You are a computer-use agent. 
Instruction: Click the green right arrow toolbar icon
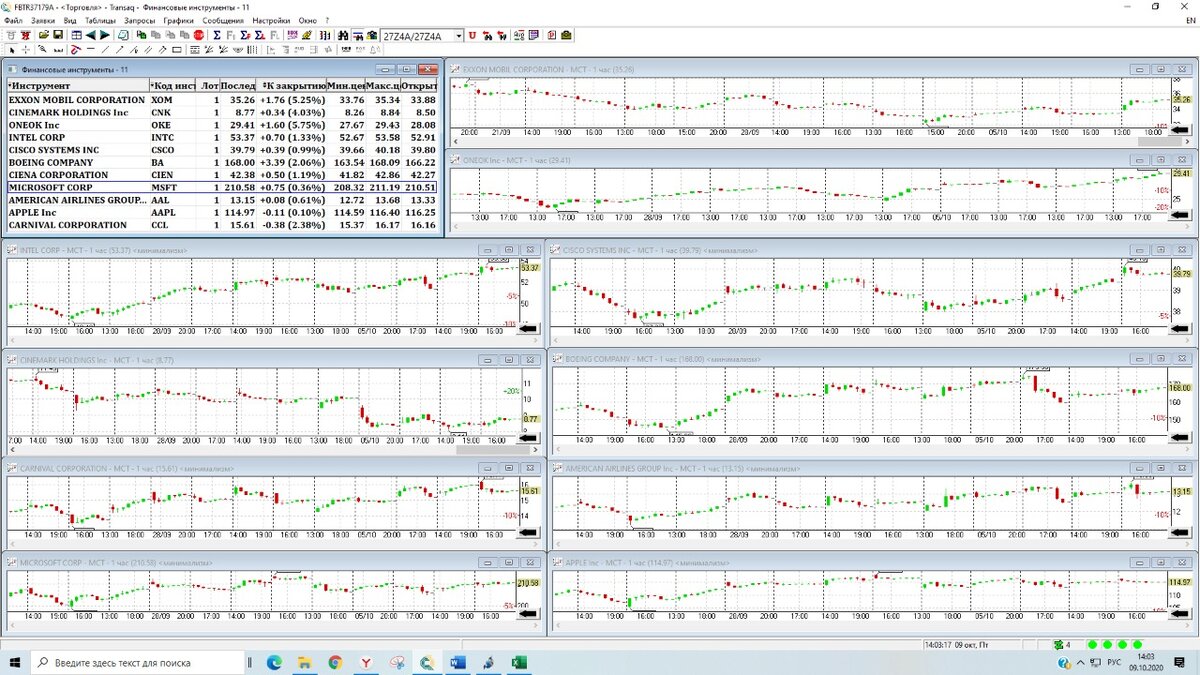(x=105, y=35)
